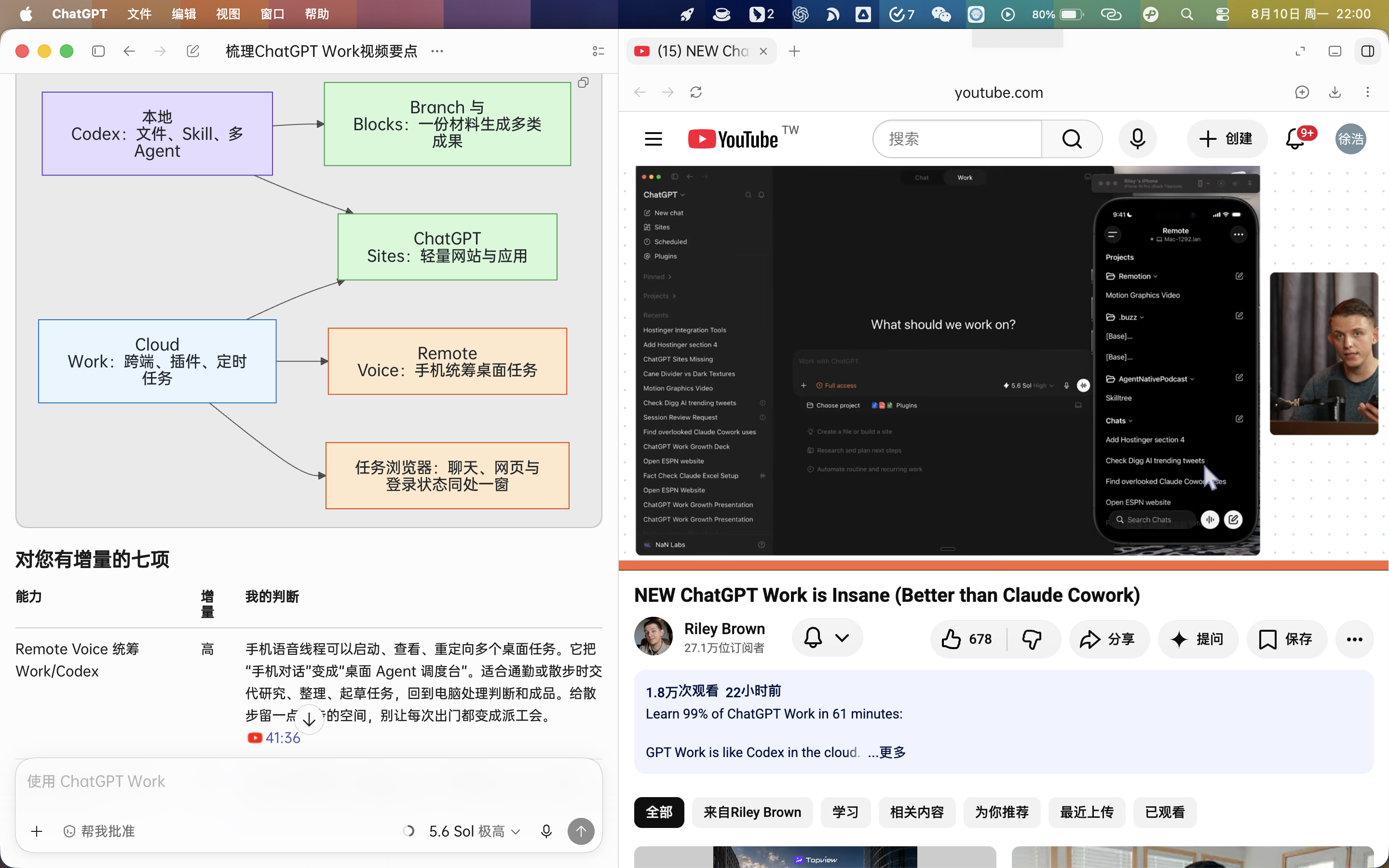This screenshot has height=868, width=1389.
Task: Open the 5.6 Sol 极高 model dropdown
Action: [475, 831]
